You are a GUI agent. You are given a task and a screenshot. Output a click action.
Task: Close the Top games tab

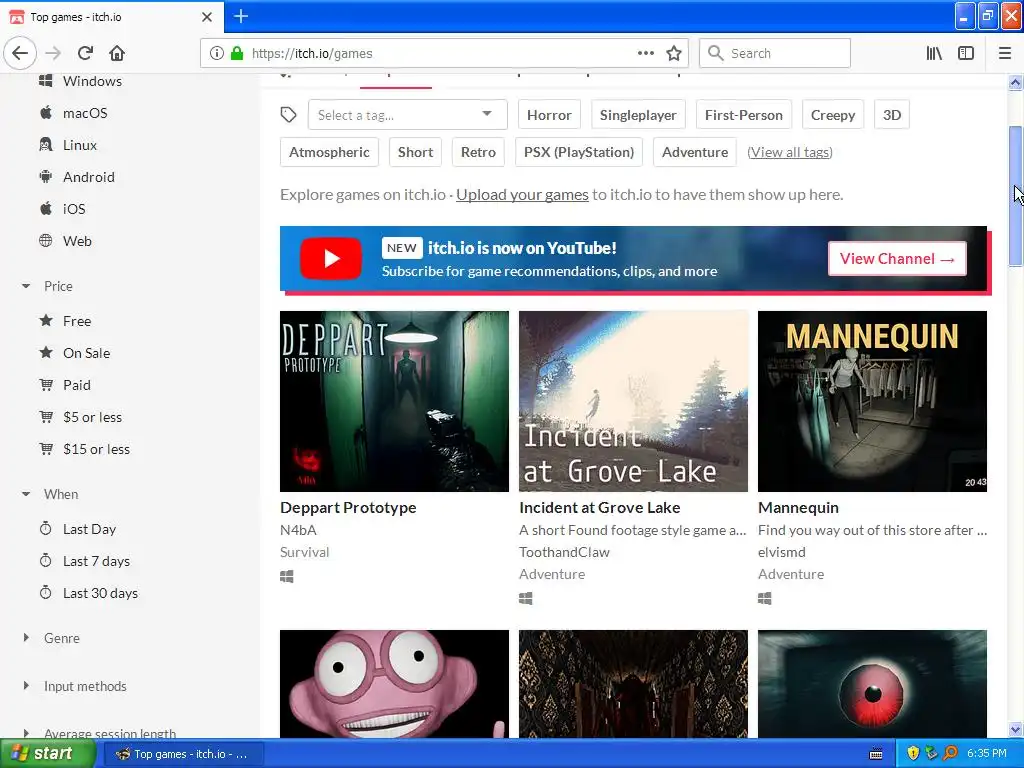(207, 17)
